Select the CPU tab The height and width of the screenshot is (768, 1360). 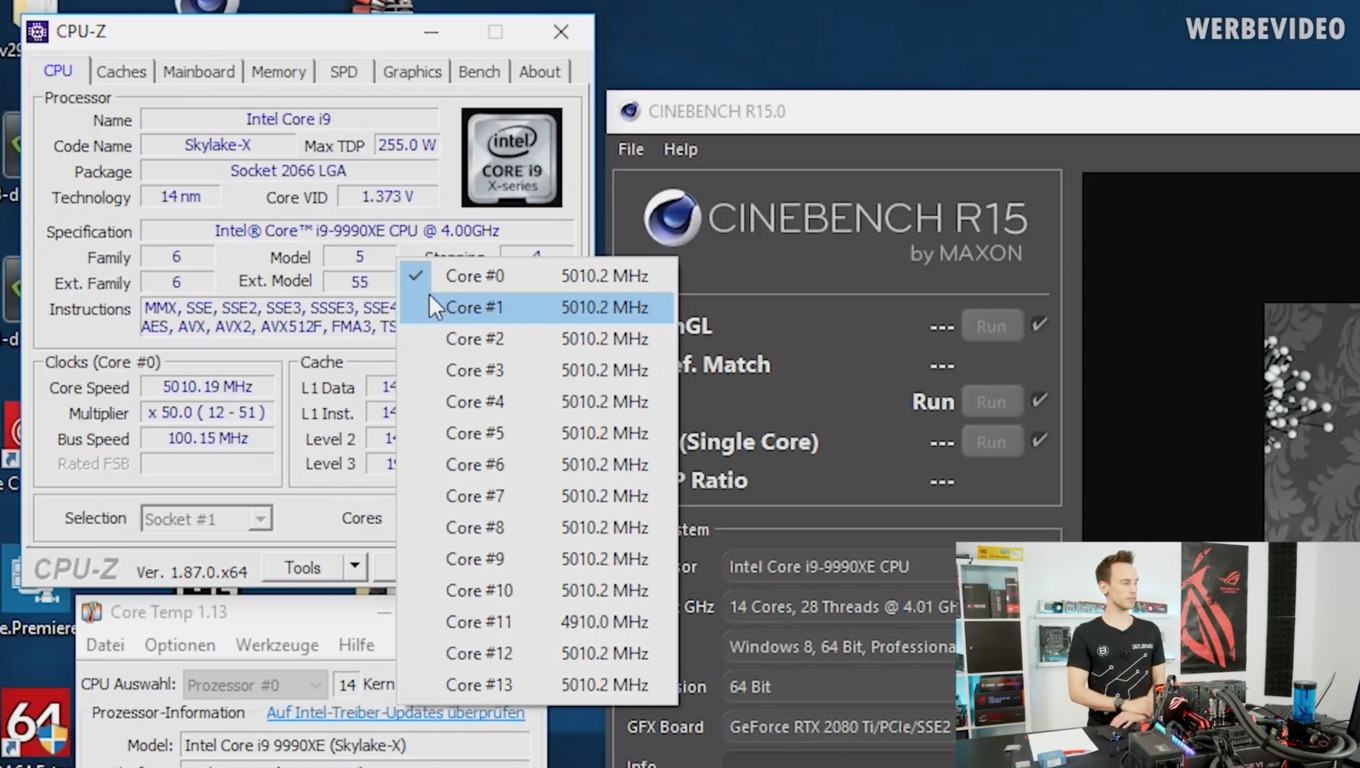[x=58, y=71]
